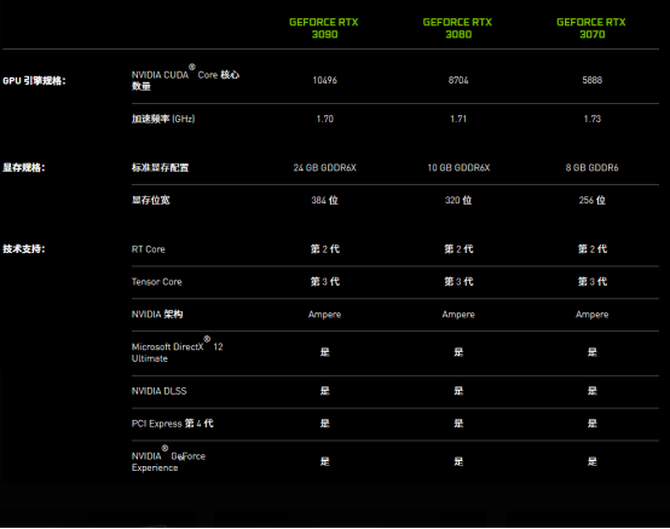The height and width of the screenshot is (529, 670).
Task: Select the Microsoft DirectX 12 Ultimate label
Action: click(x=176, y=352)
